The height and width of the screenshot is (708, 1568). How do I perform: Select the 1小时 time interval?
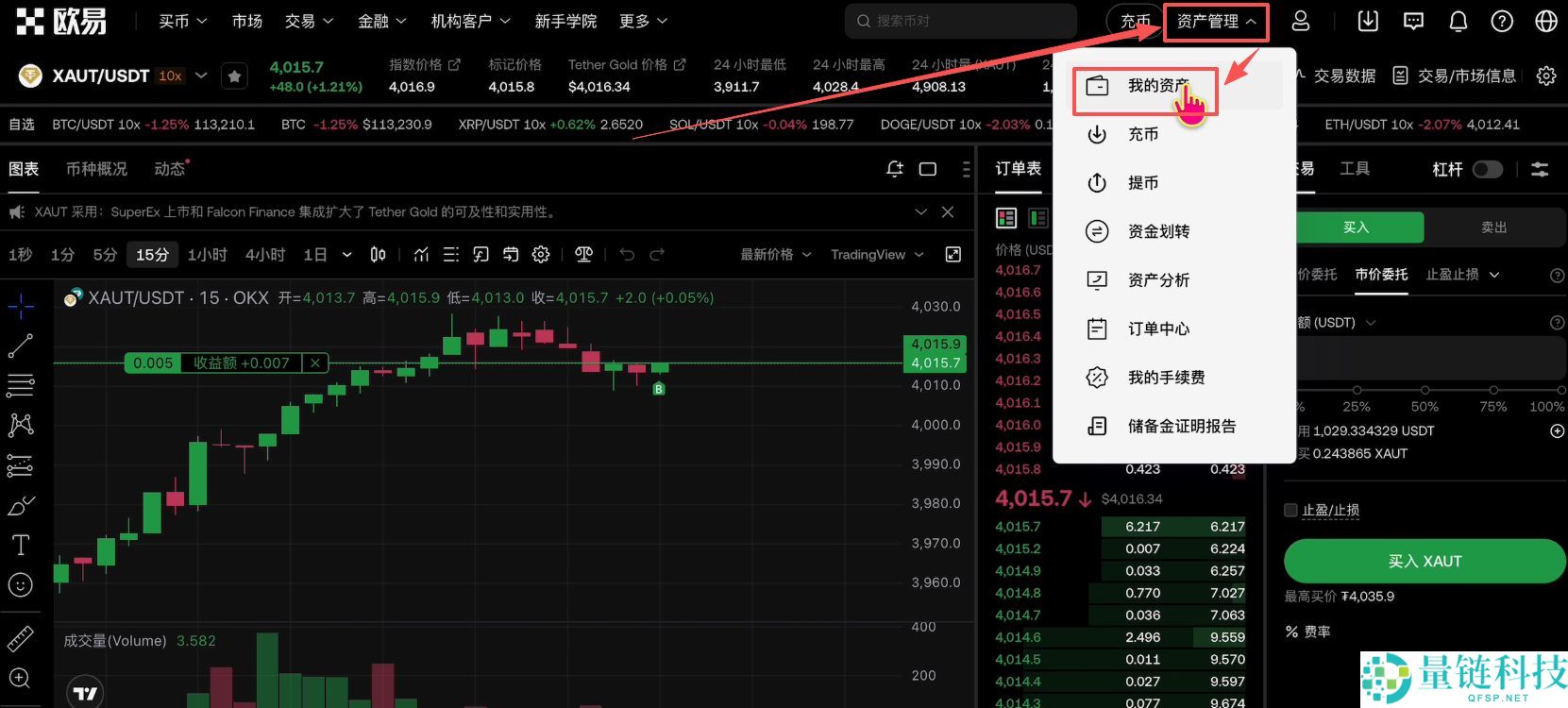pos(208,255)
